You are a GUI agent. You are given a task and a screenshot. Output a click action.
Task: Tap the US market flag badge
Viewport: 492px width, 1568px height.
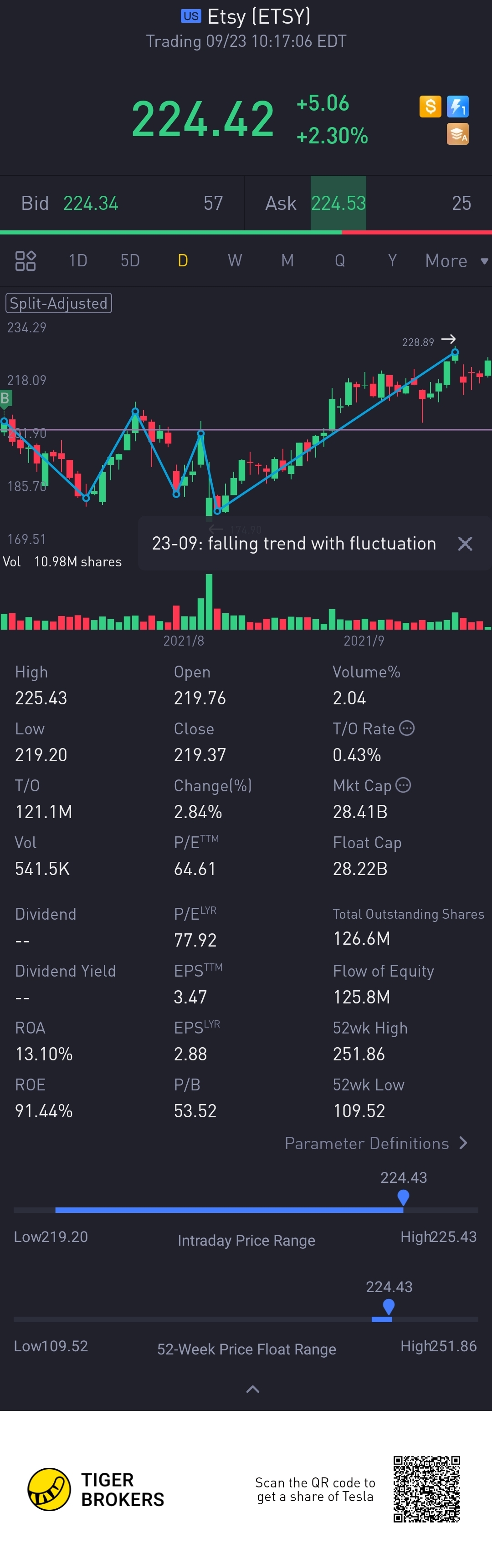click(190, 16)
